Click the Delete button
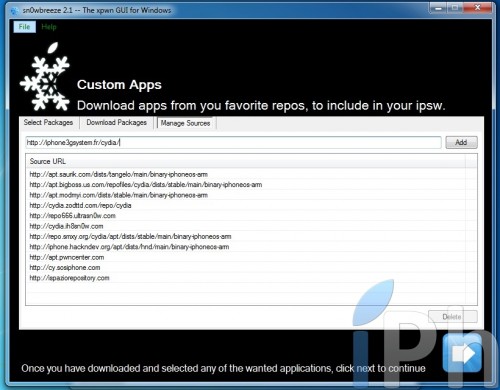 [x=453, y=317]
